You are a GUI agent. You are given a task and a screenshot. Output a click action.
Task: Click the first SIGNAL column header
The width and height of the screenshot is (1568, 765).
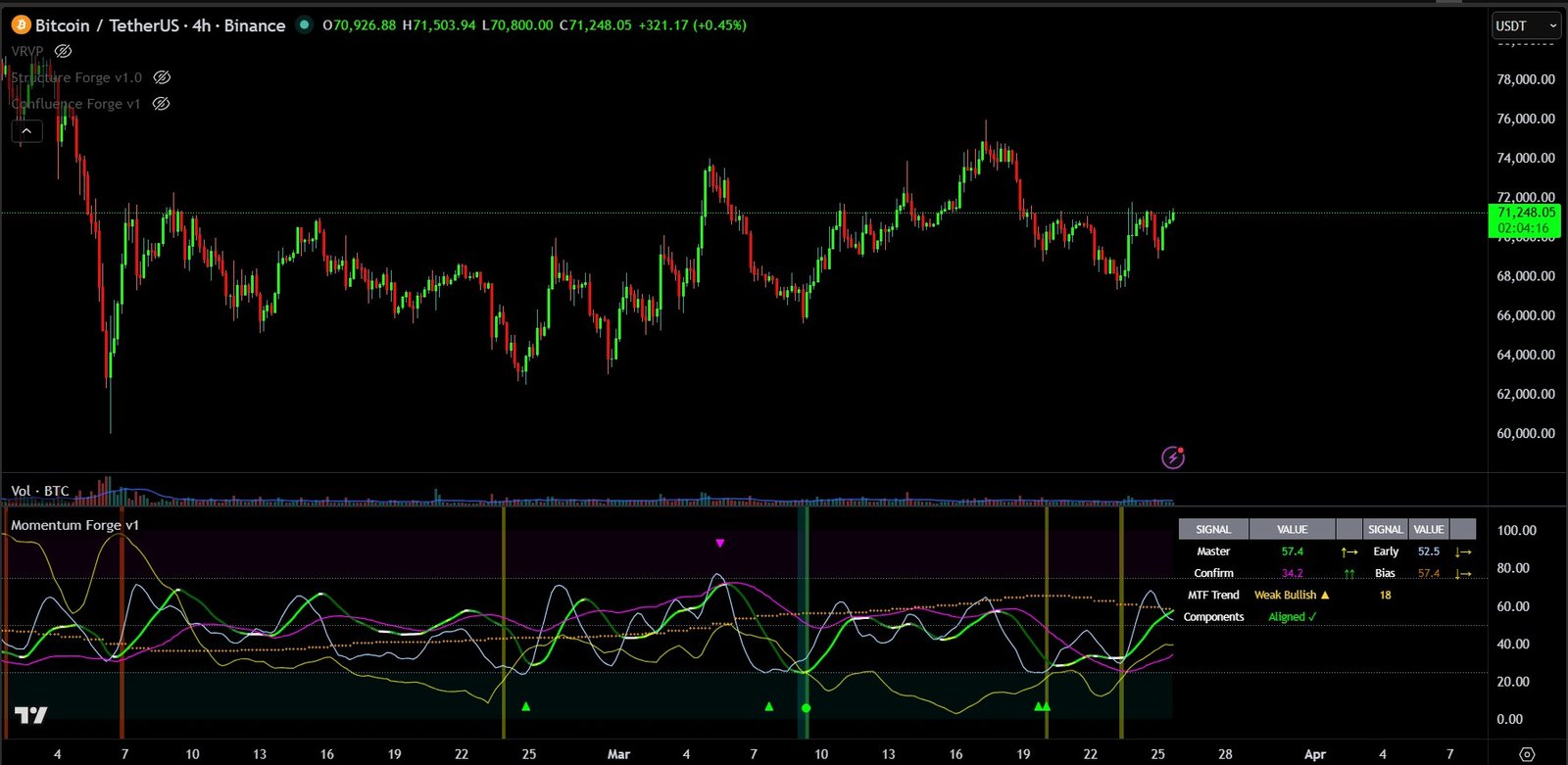1213,529
